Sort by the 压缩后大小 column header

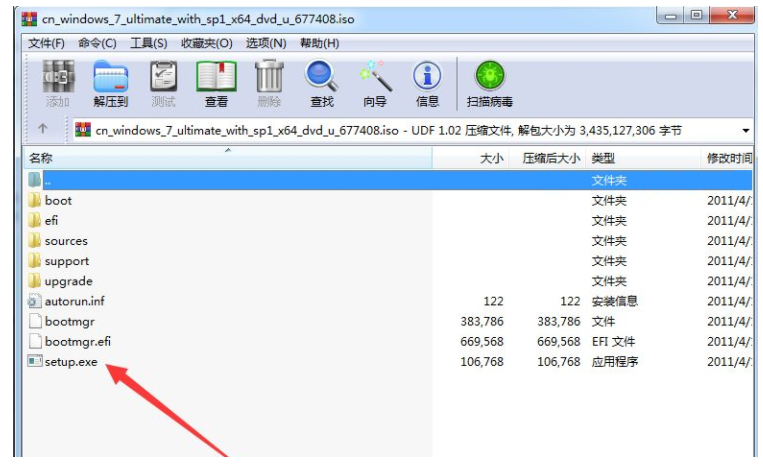click(x=548, y=158)
